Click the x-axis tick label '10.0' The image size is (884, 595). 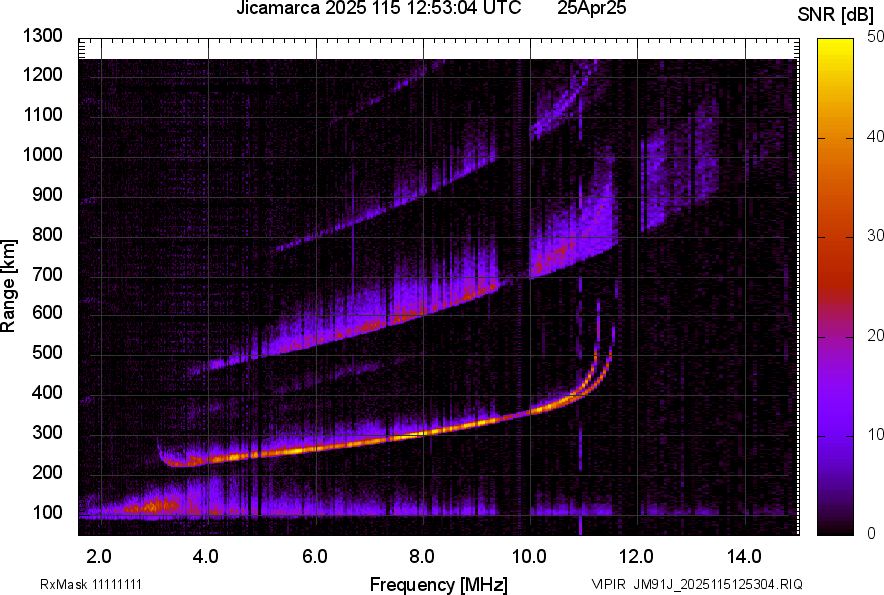(529, 557)
